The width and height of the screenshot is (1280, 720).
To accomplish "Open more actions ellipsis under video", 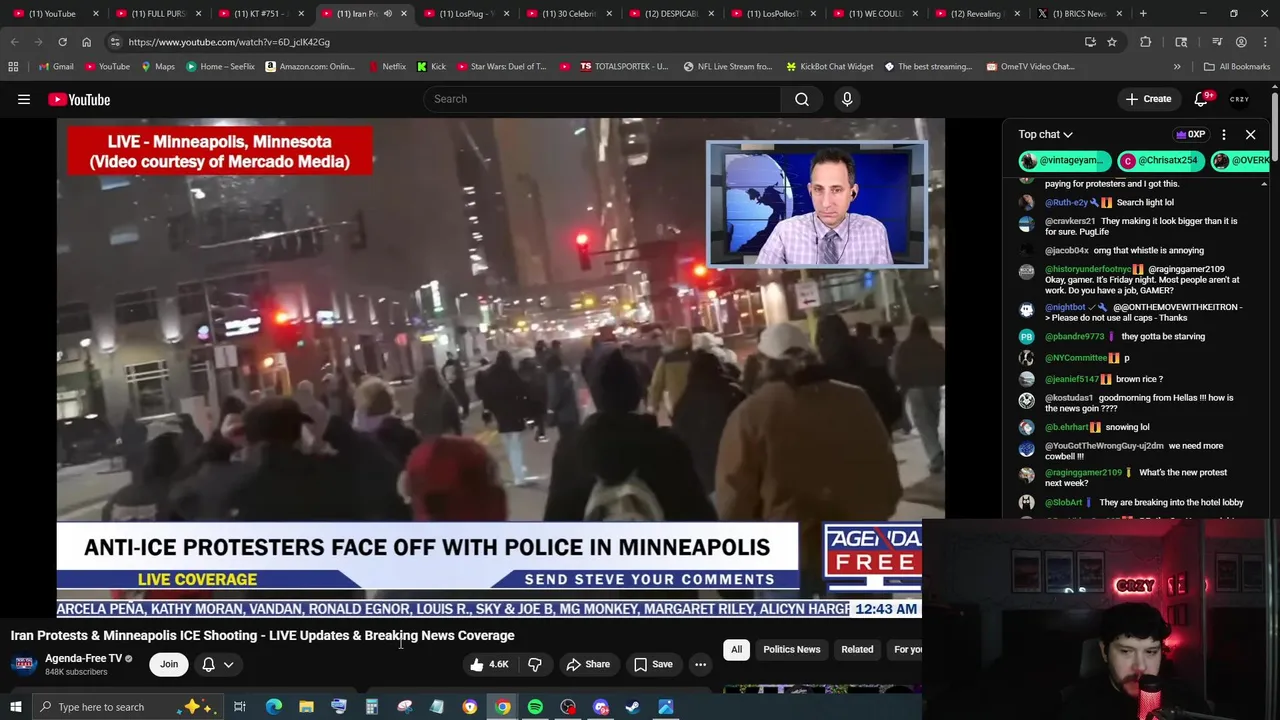I will pos(700,664).
